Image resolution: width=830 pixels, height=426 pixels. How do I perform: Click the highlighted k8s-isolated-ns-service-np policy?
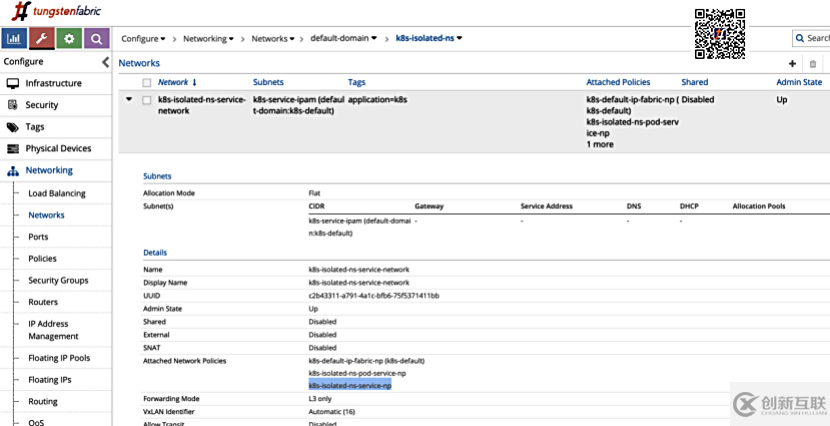click(x=350, y=386)
